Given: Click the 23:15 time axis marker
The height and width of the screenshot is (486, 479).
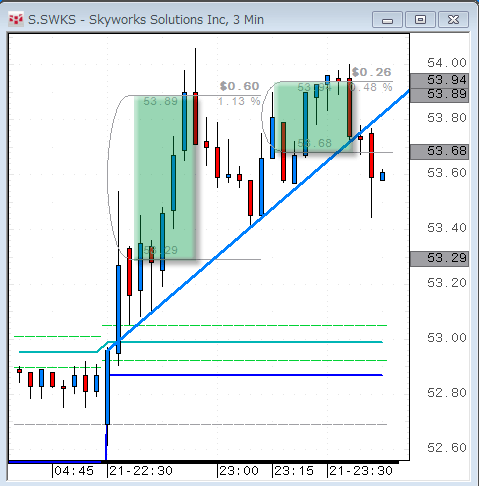Looking at the screenshot, I should 293,471.
